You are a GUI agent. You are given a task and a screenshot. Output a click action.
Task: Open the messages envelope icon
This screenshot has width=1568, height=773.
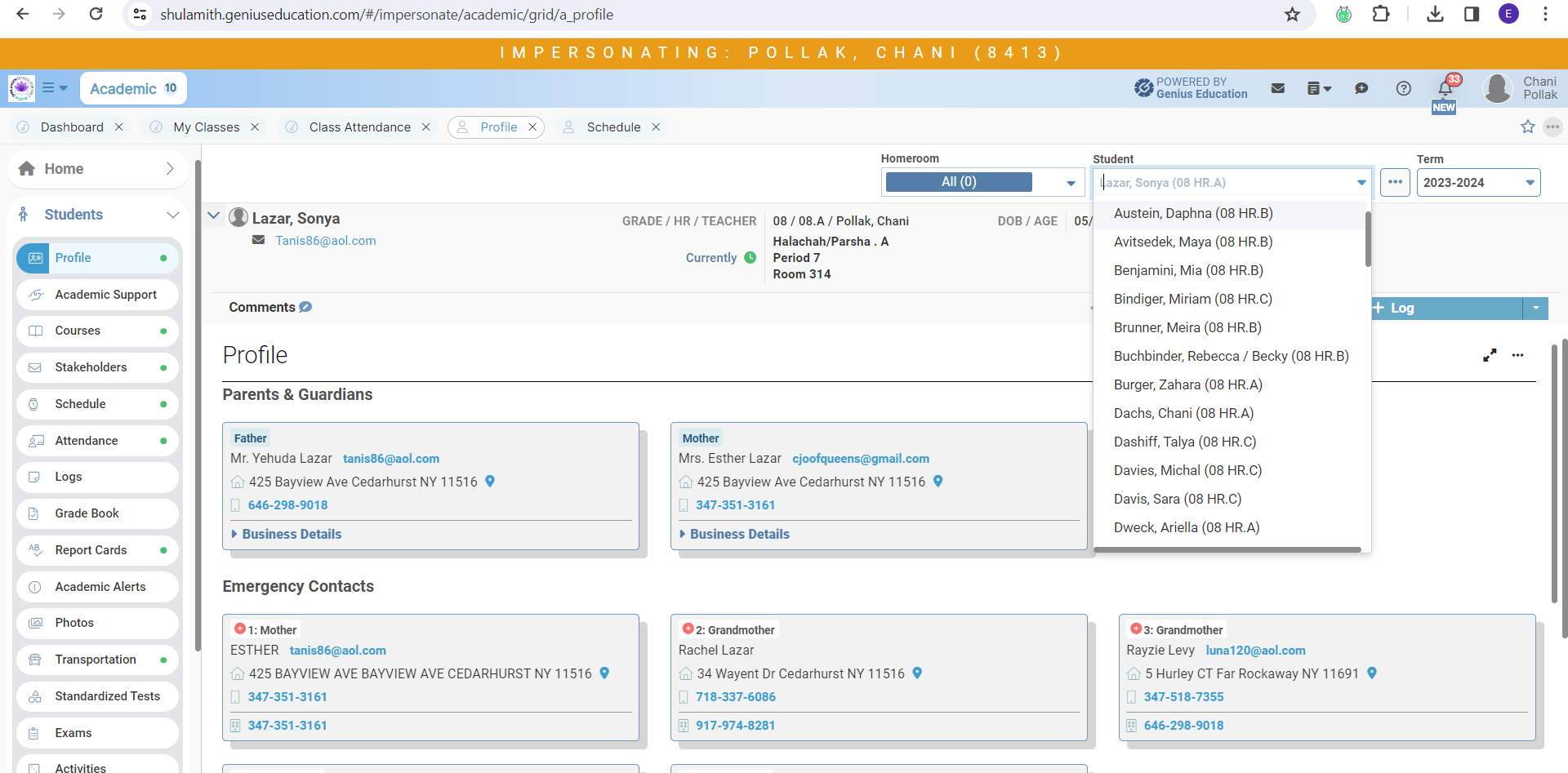click(x=1278, y=88)
